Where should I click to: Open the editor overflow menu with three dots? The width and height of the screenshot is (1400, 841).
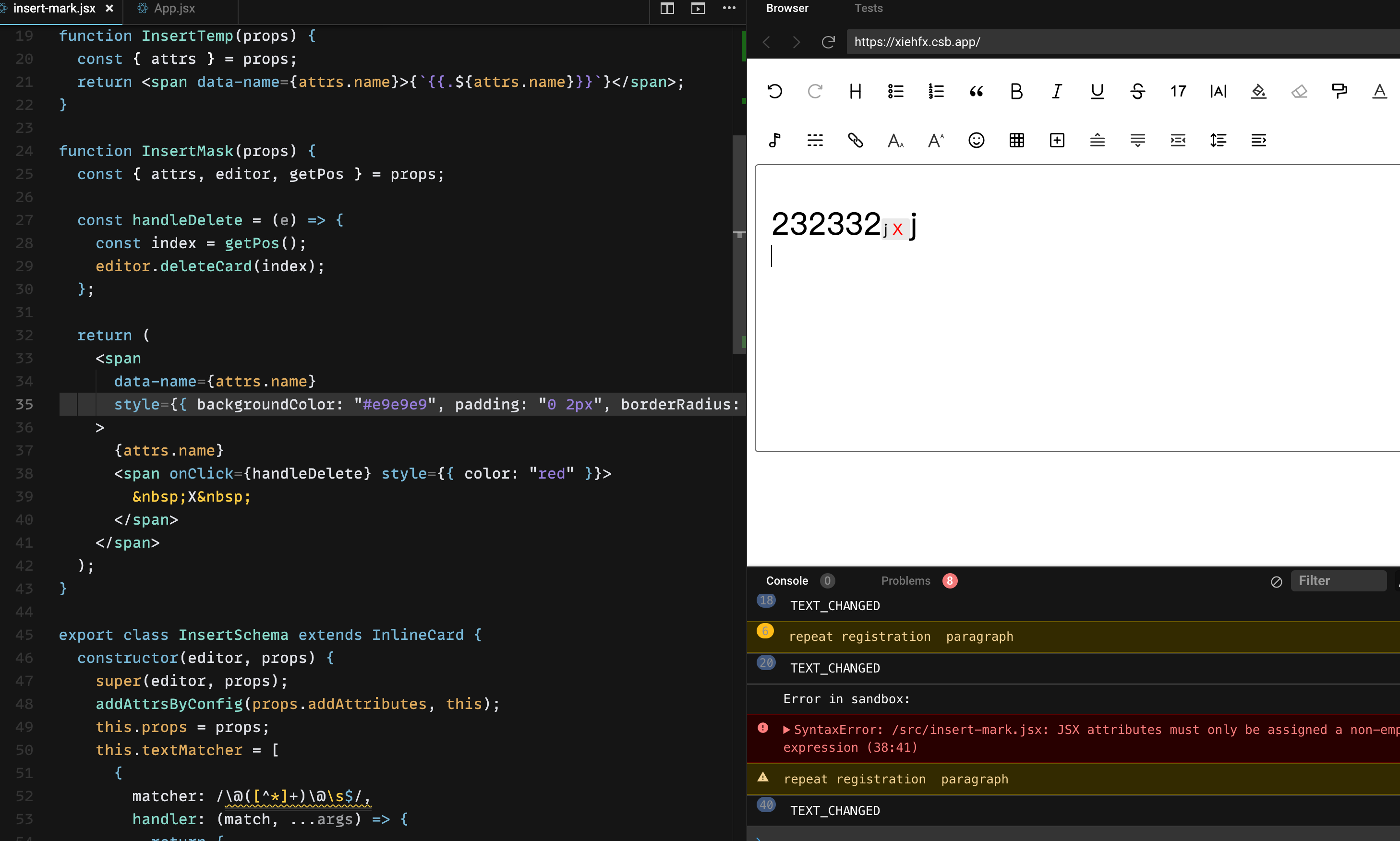coord(729,8)
